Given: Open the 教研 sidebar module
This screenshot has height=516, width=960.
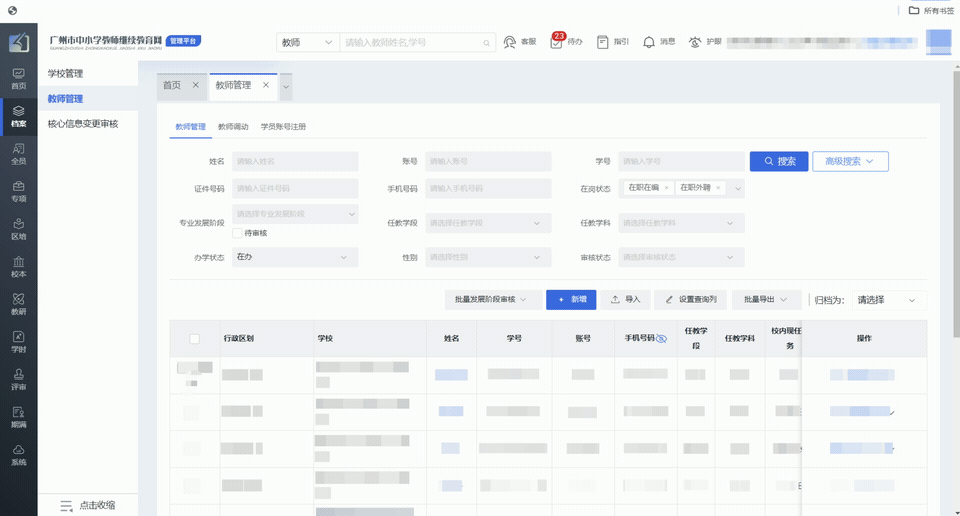Looking at the screenshot, I should (x=18, y=303).
